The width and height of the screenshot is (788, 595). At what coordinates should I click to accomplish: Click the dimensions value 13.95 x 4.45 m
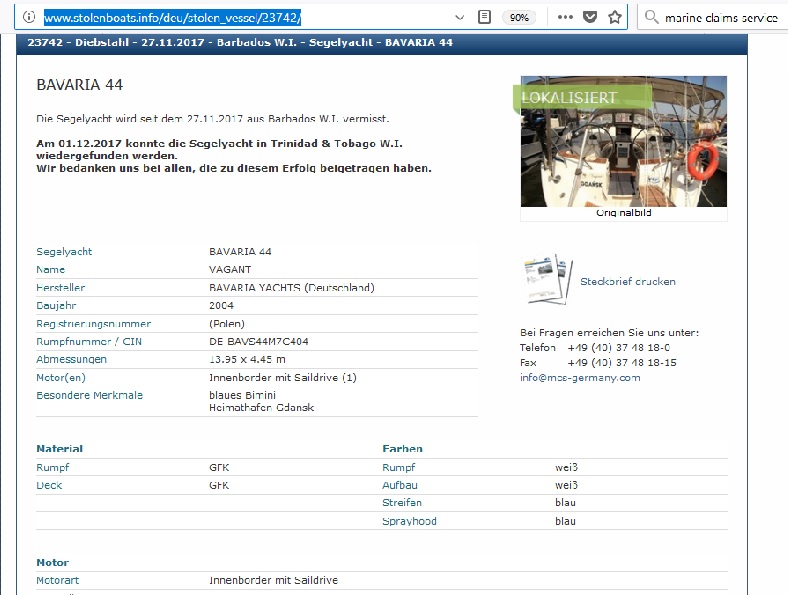[247, 359]
